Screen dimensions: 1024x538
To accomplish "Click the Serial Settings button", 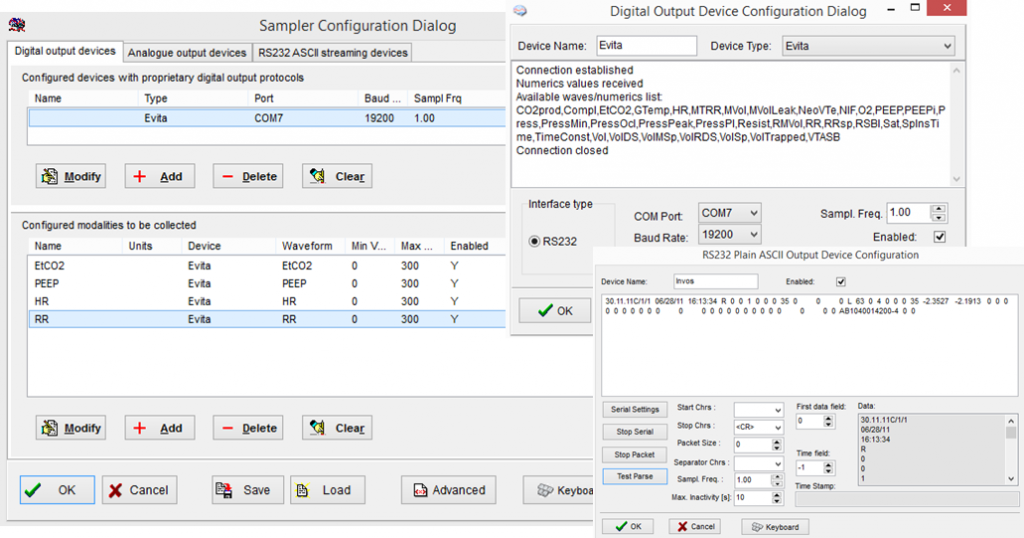I will pos(634,409).
